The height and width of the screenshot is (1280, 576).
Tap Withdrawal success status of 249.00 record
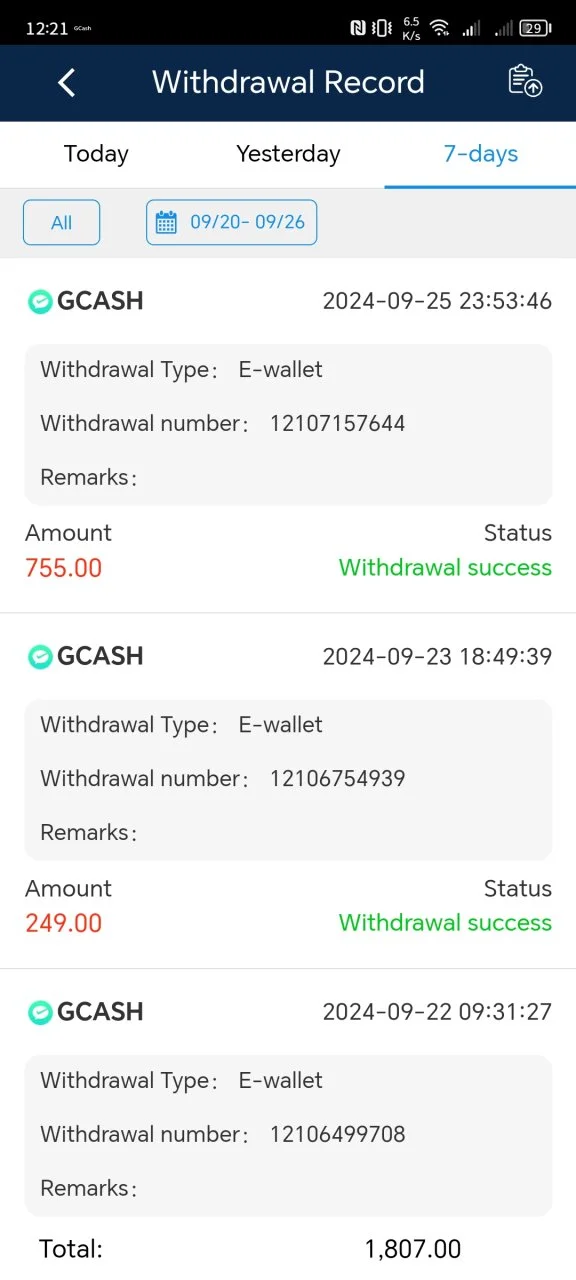click(445, 922)
